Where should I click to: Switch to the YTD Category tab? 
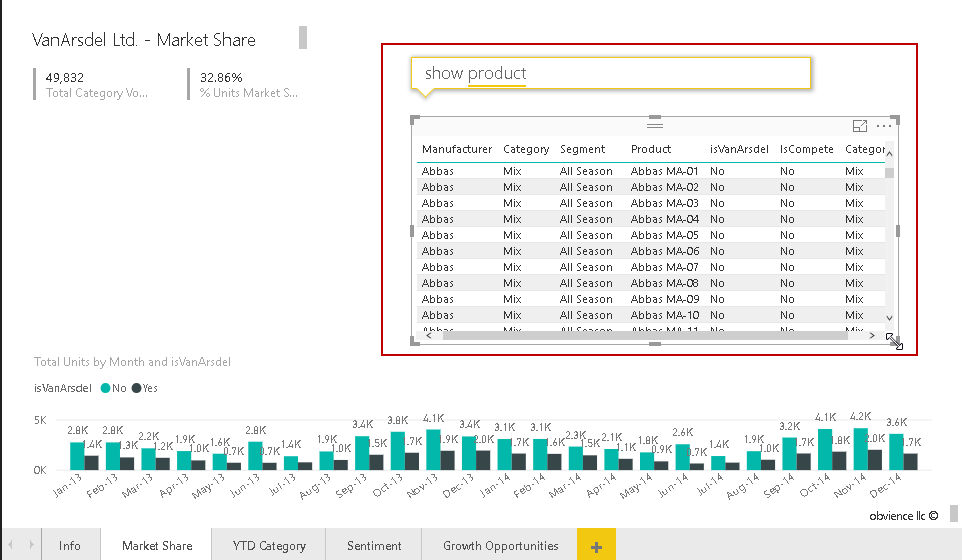click(x=269, y=546)
